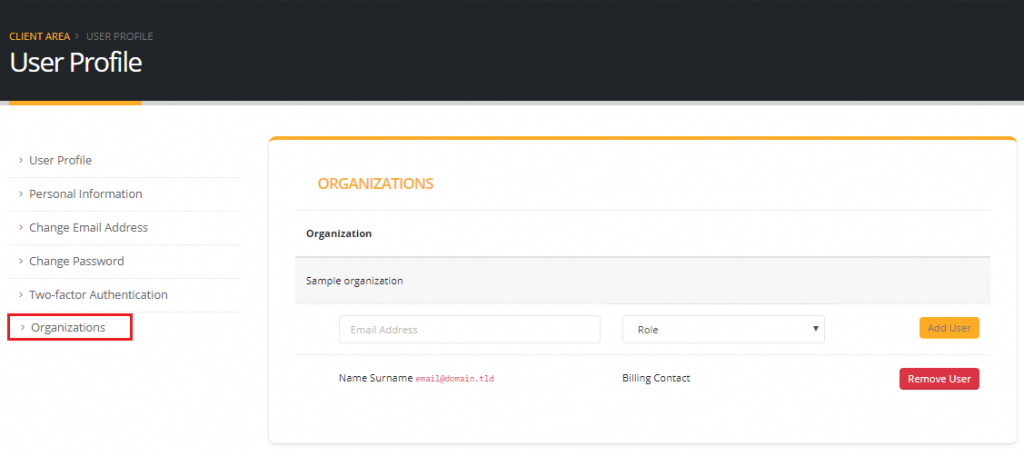
Task: Click the red Remove User button
Action: click(939, 379)
